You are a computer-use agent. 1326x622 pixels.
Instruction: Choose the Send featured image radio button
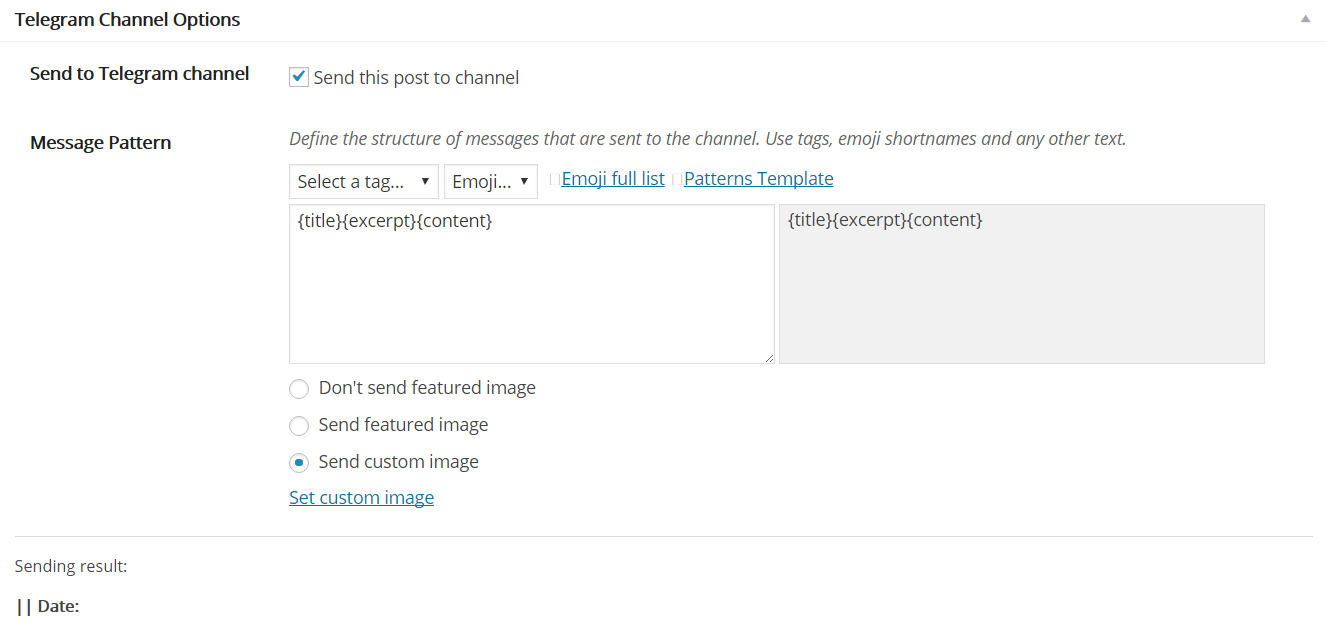coord(298,426)
